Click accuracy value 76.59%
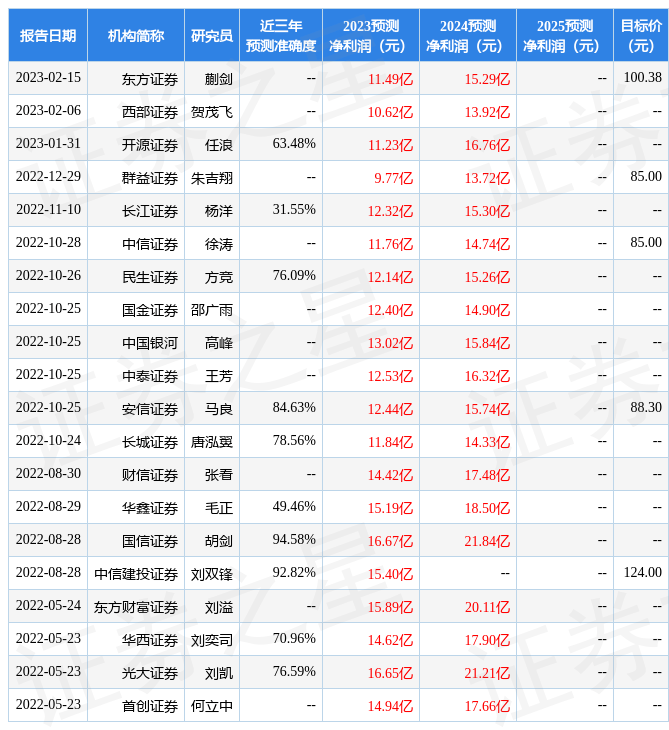 coord(294,671)
